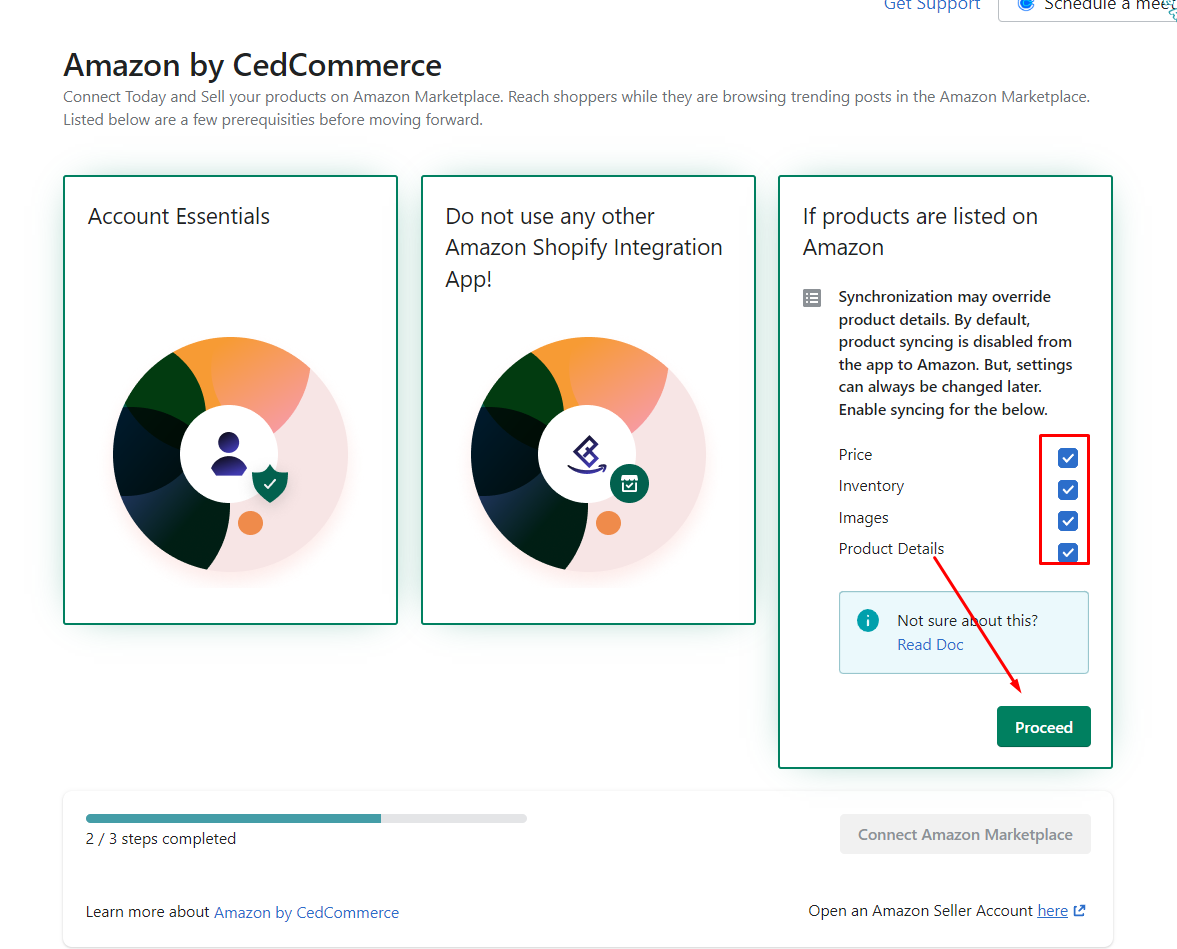Select the 'Do not use any other' card heading
This screenshot has width=1177, height=949.
[583, 247]
